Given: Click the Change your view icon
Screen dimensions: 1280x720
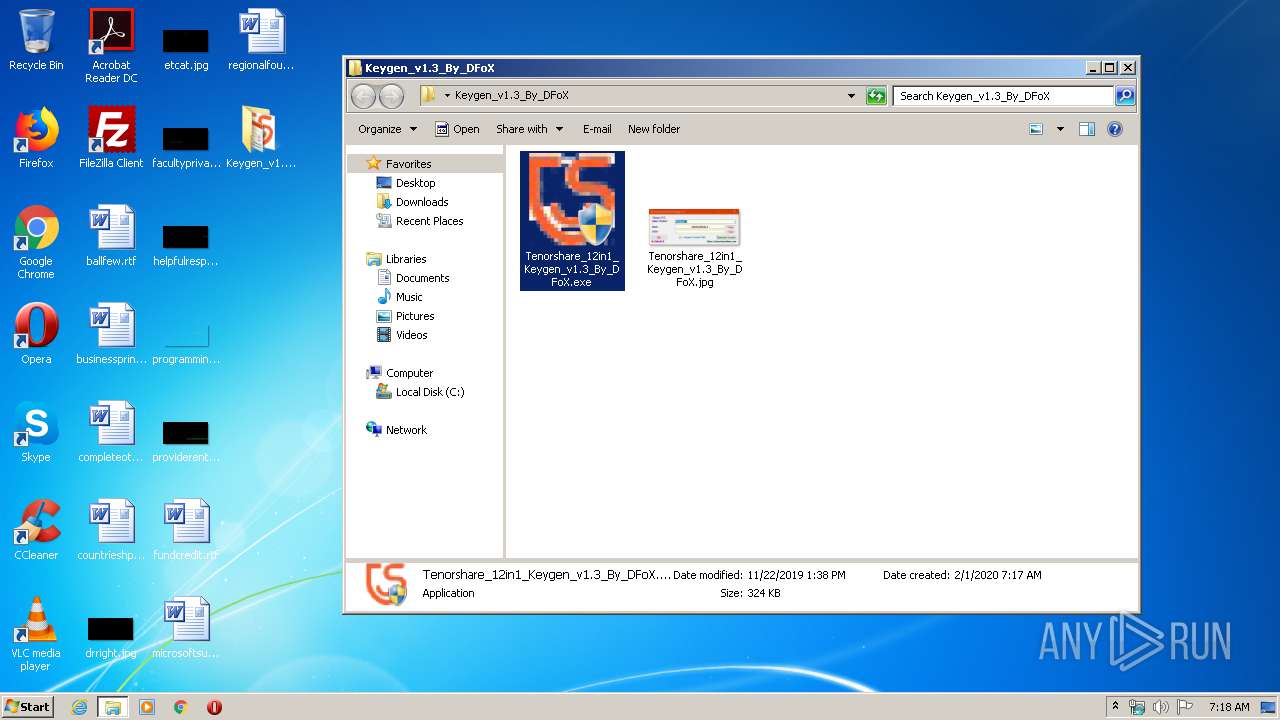Looking at the screenshot, I should [x=1036, y=129].
